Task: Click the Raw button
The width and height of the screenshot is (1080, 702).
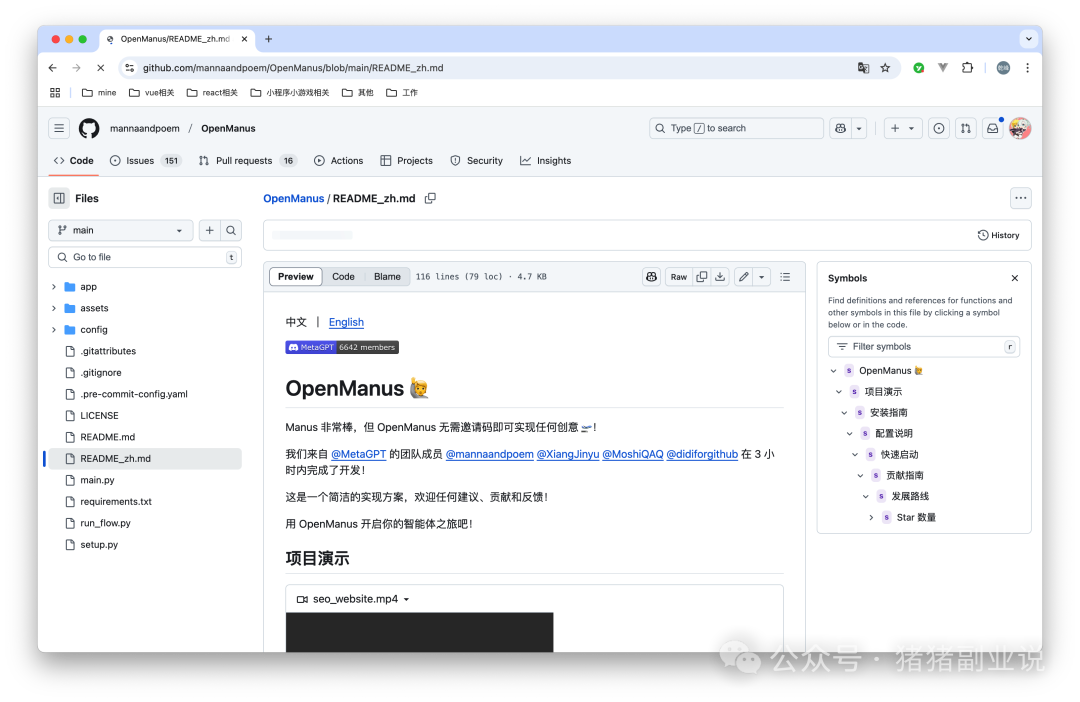Action: pyautogui.click(x=679, y=277)
